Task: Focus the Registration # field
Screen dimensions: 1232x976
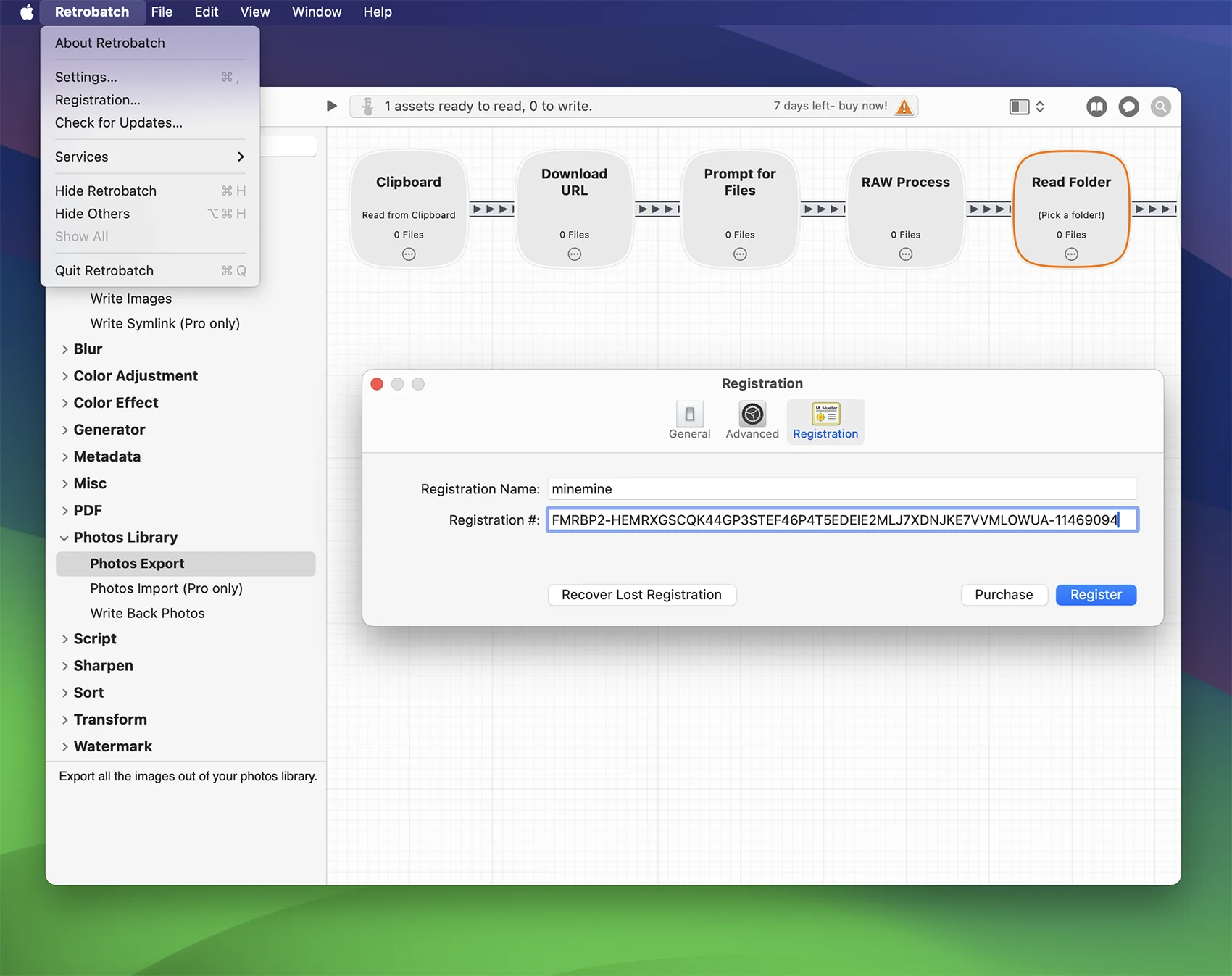Action: pos(842,520)
